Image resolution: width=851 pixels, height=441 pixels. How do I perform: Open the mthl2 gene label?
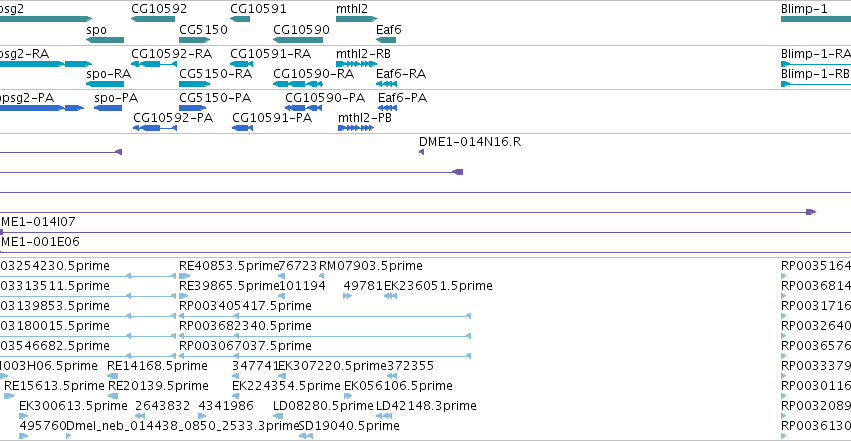coord(352,9)
